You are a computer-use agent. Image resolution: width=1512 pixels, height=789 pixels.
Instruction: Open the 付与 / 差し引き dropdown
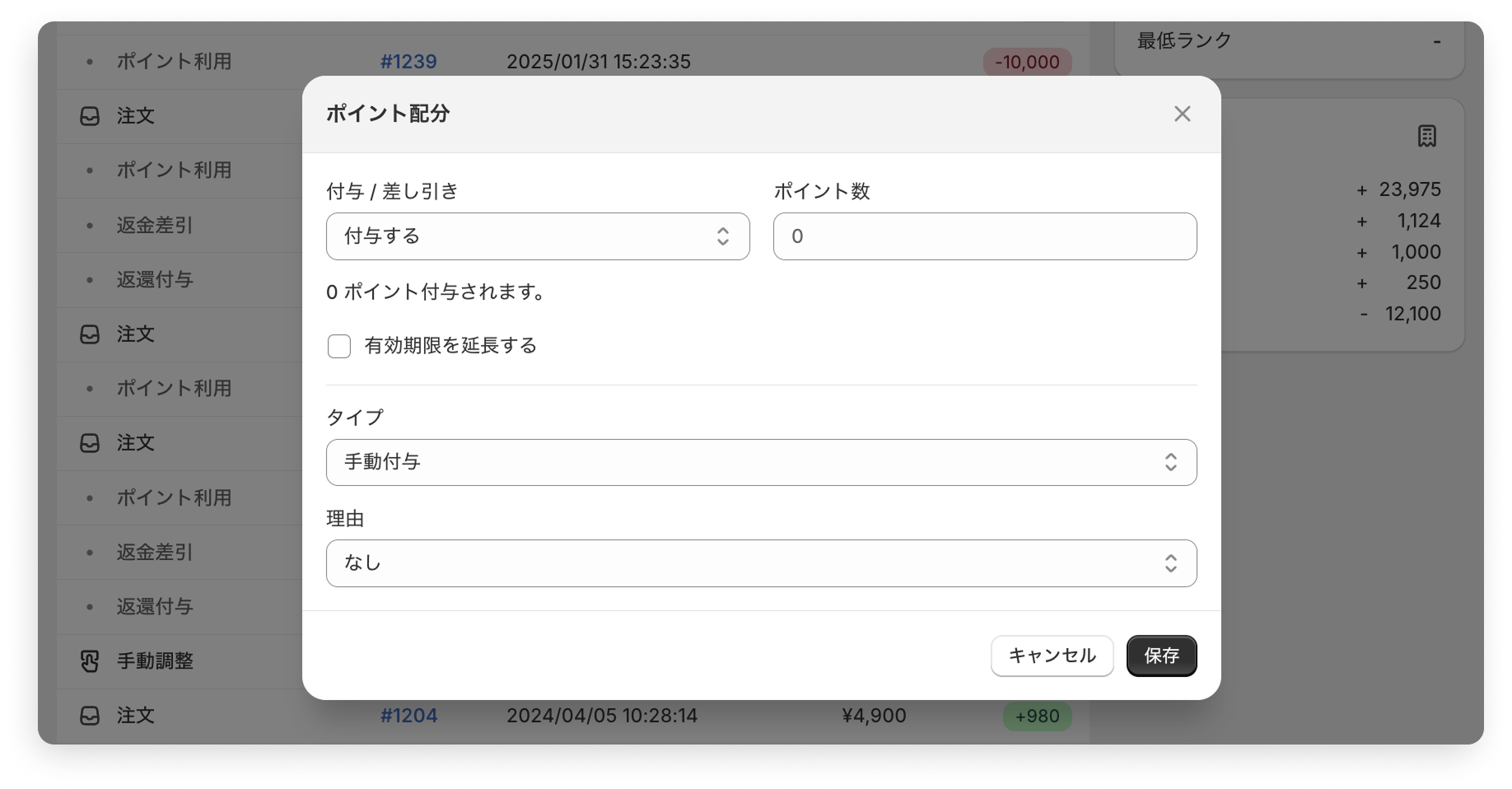[x=537, y=236]
